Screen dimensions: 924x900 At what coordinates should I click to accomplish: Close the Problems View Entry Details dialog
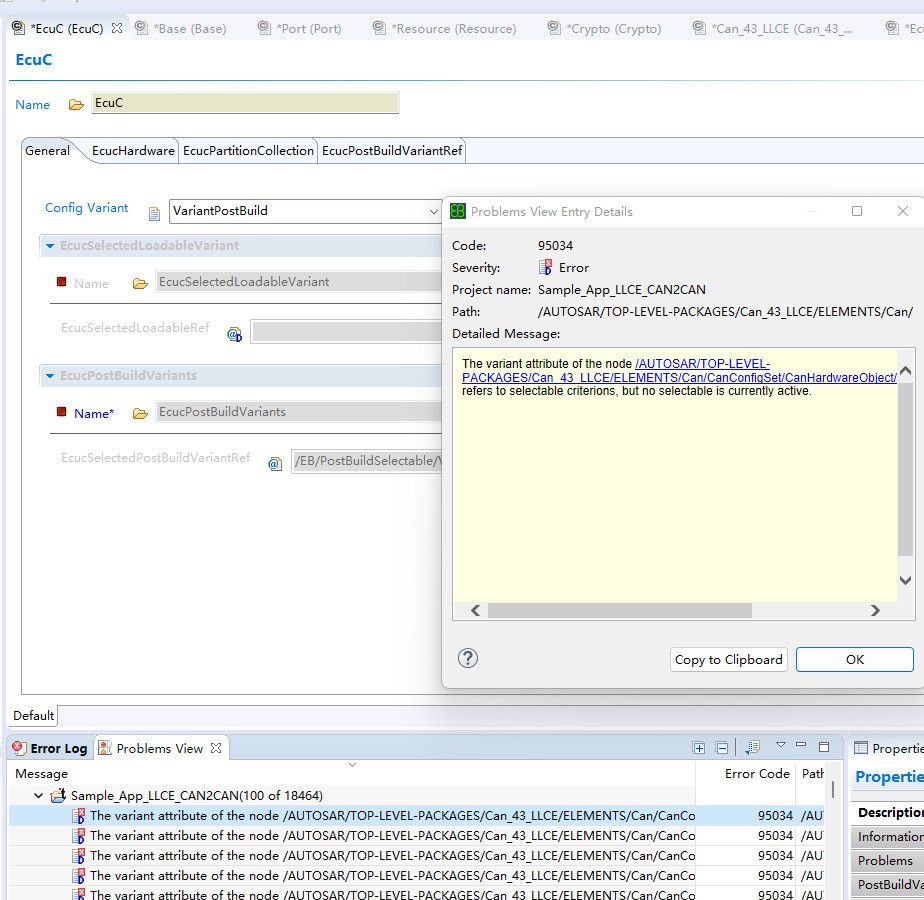point(902,211)
